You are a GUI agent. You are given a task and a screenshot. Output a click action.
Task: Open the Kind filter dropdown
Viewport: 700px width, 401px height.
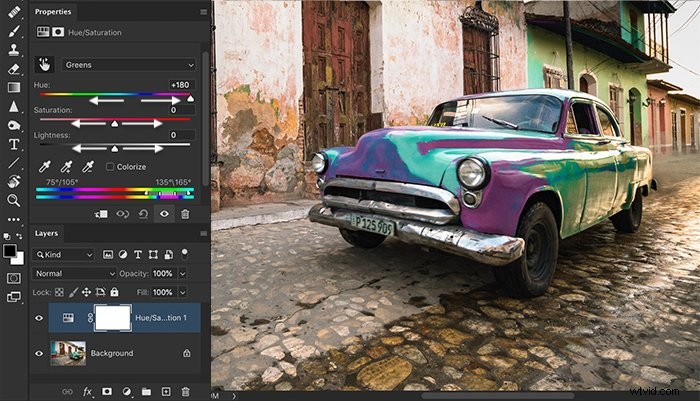pyautogui.click(x=64, y=255)
